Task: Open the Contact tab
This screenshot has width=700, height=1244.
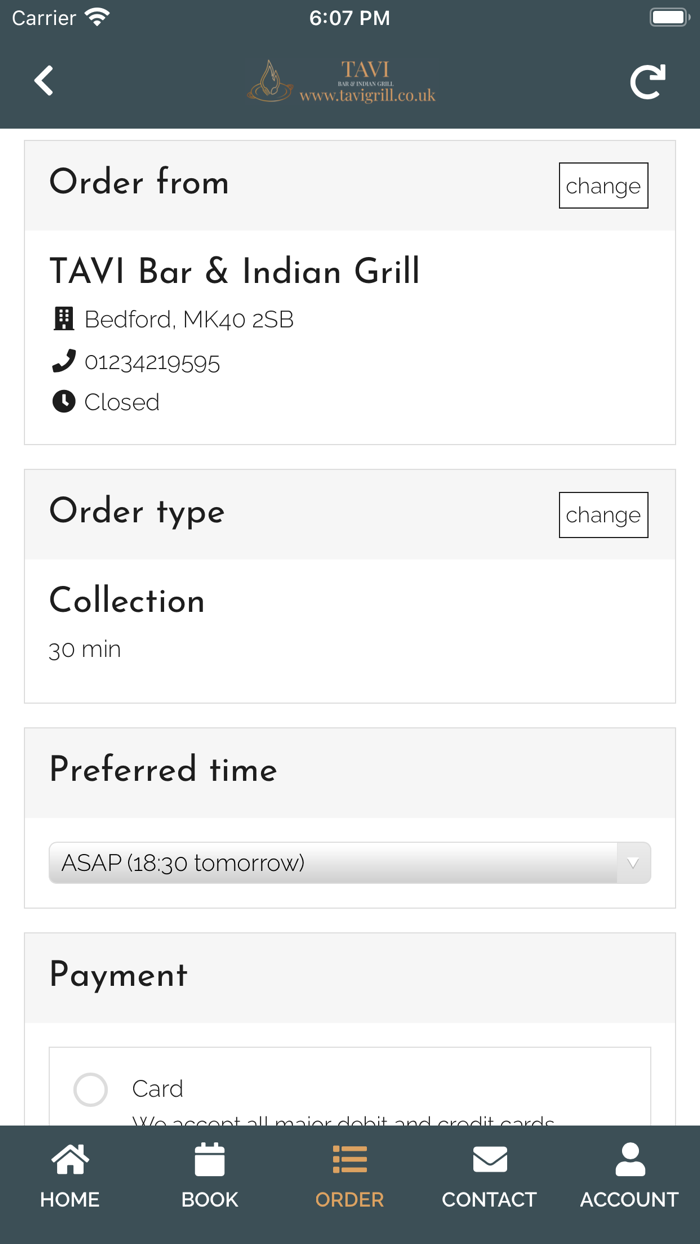Action: pyautogui.click(x=489, y=1177)
